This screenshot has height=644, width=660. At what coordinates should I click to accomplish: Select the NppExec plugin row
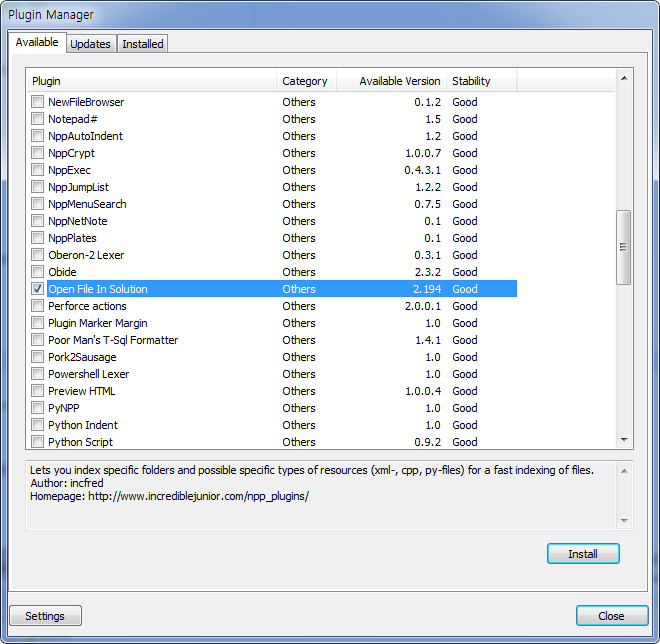tap(272, 170)
